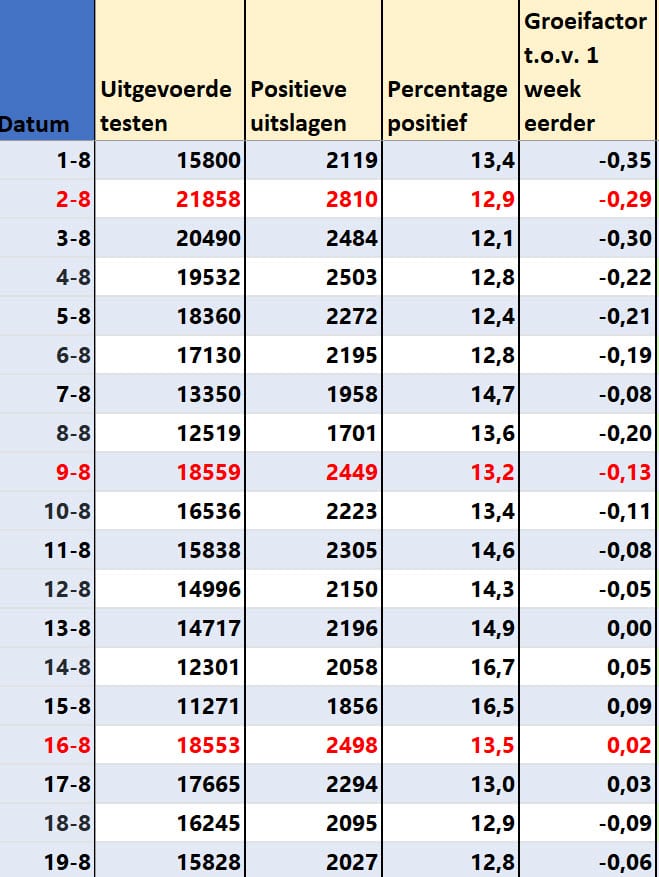The width and height of the screenshot is (659, 877).
Task: Select the Uitgevoerde testen column header
Action: 170,70
